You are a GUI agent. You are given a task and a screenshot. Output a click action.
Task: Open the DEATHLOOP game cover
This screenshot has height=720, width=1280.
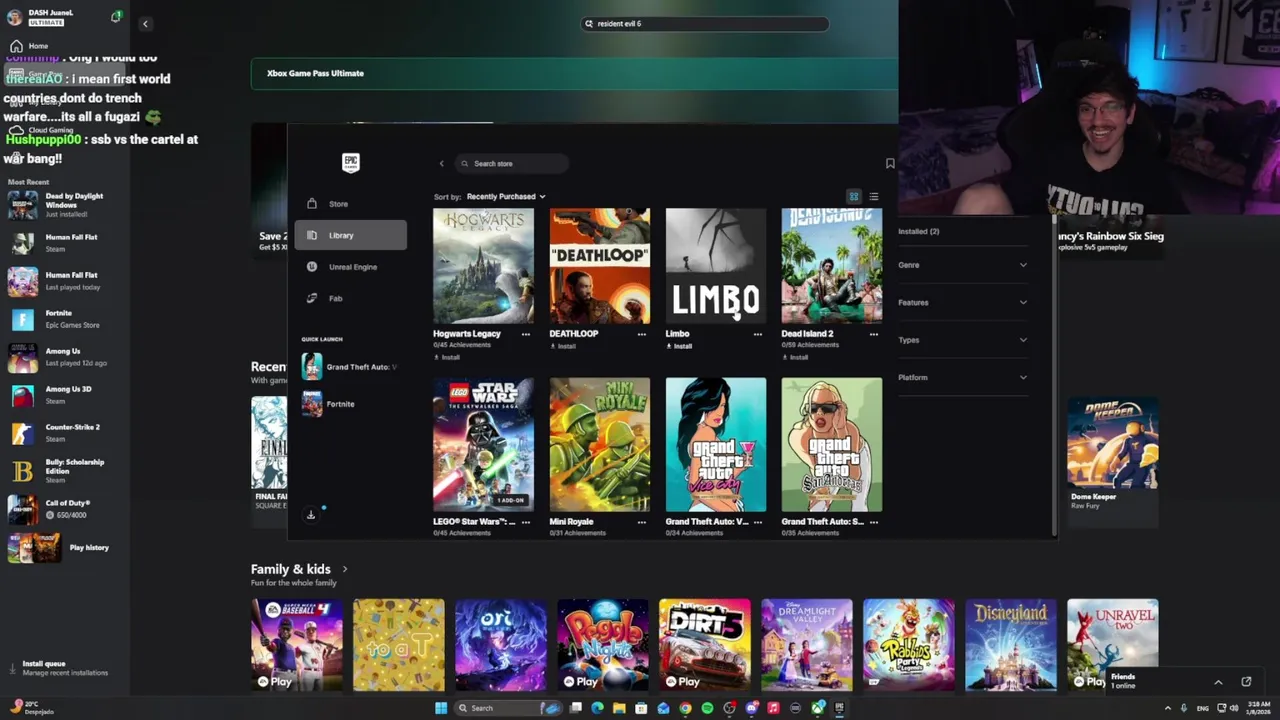point(600,266)
